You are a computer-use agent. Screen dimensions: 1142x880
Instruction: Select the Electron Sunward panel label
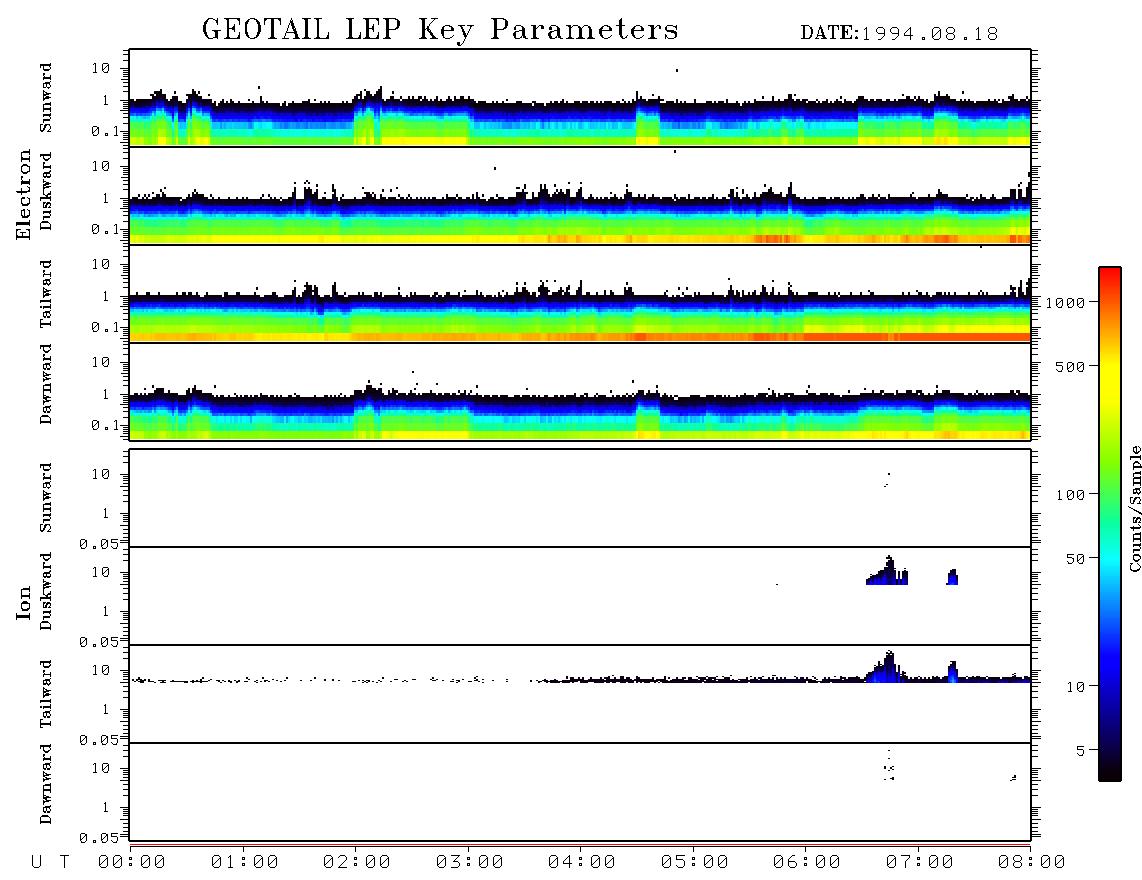(x=46, y=98)
